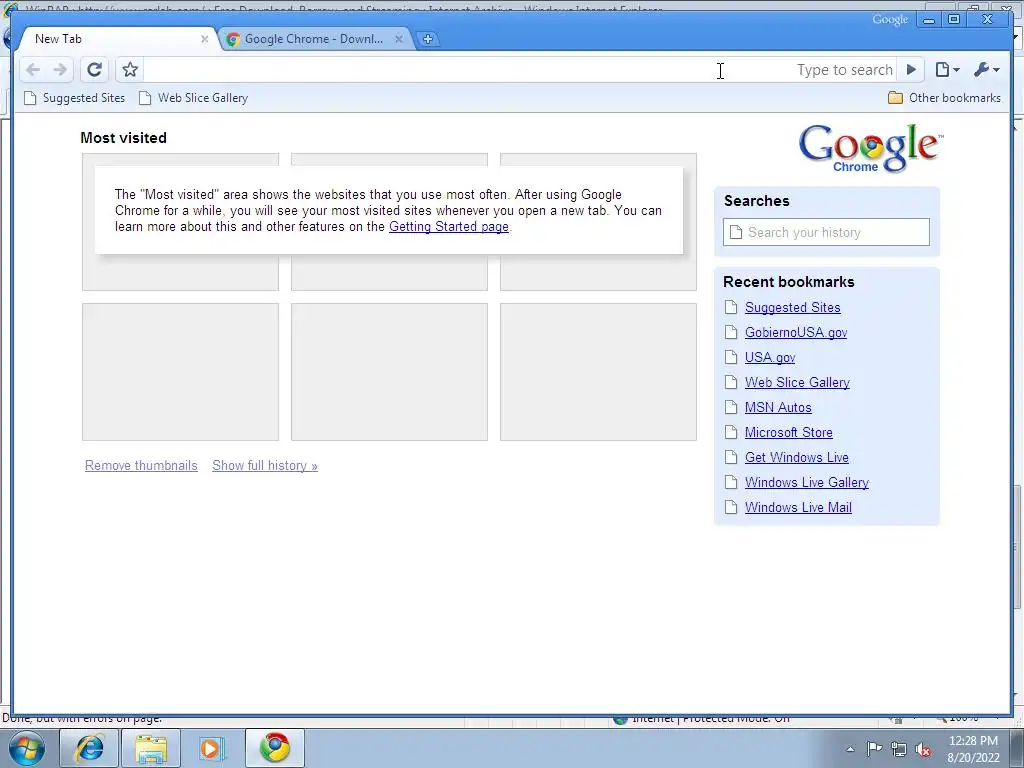Click the Go arrow beside the address bar

click(911, 70)
